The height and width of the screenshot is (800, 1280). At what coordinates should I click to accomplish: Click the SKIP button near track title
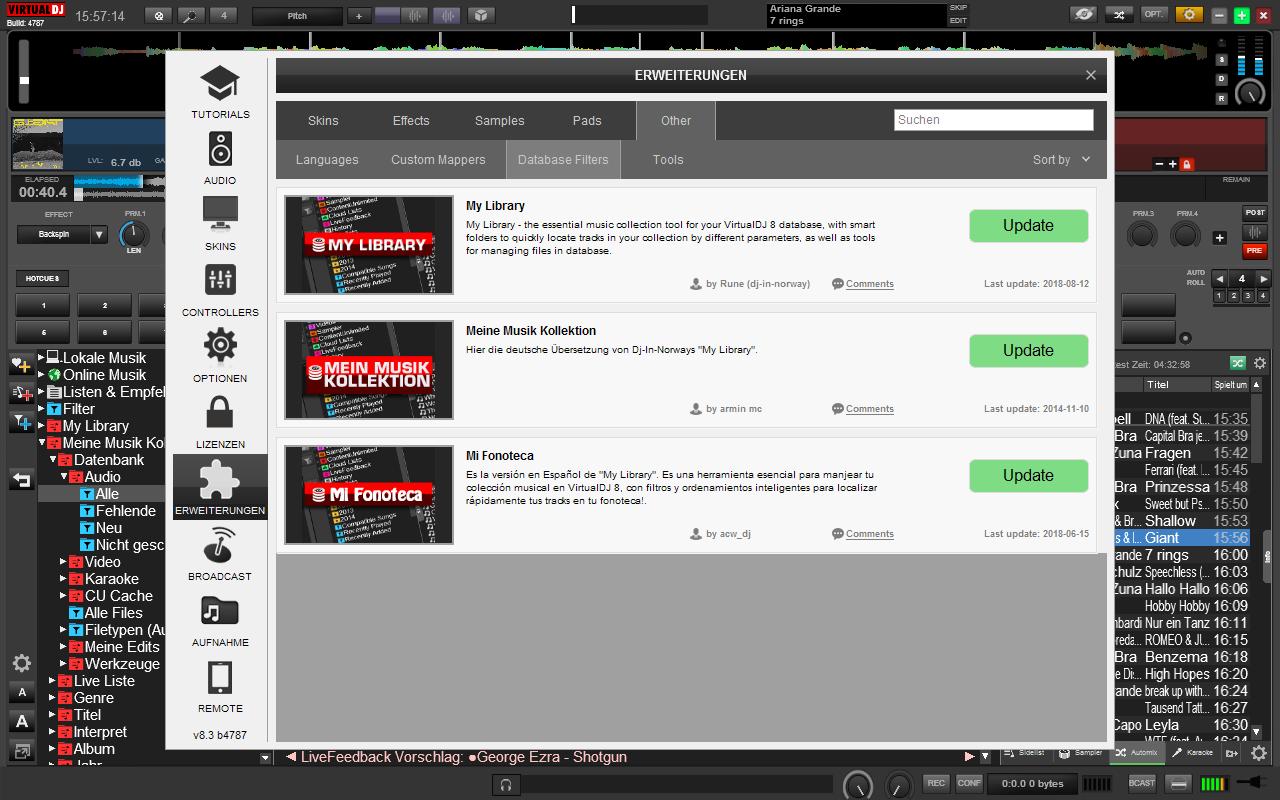coord(958,8)
